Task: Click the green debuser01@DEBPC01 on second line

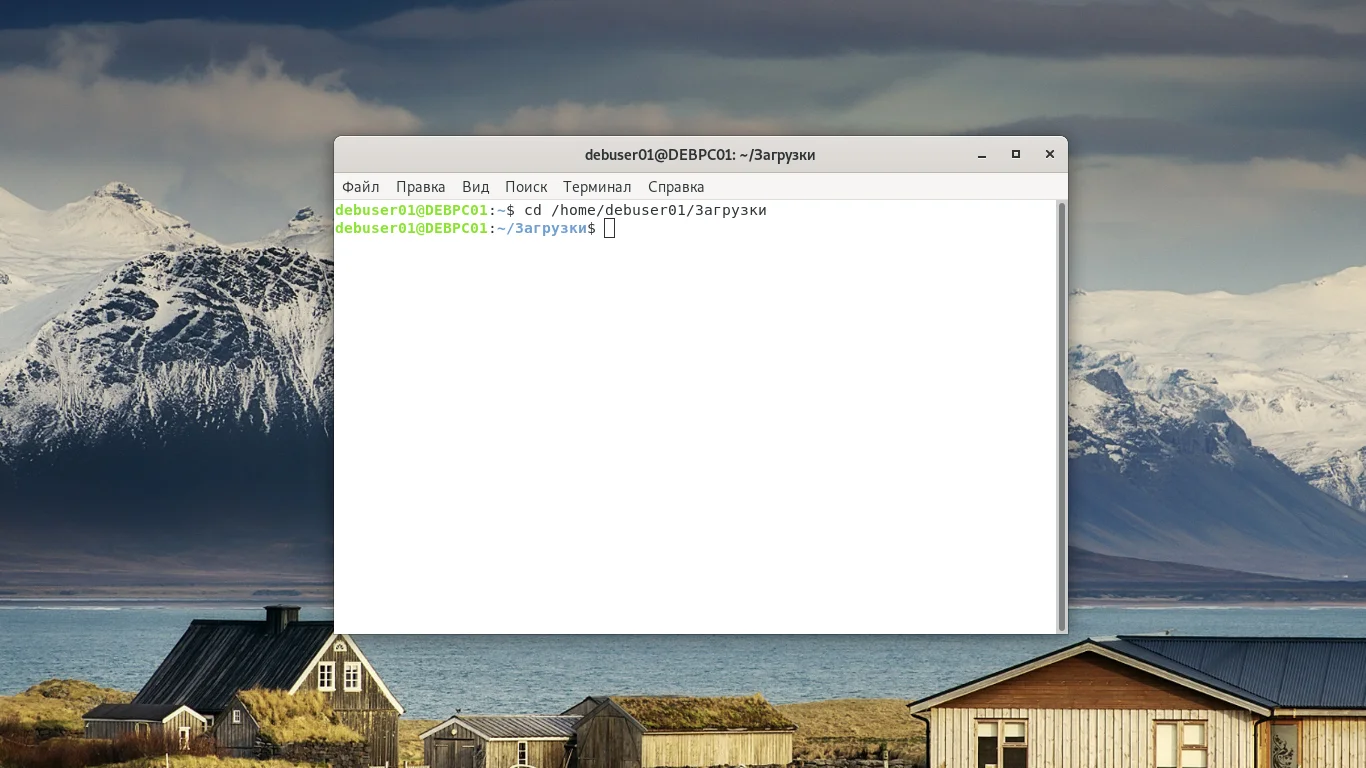Action: point(411,229)
